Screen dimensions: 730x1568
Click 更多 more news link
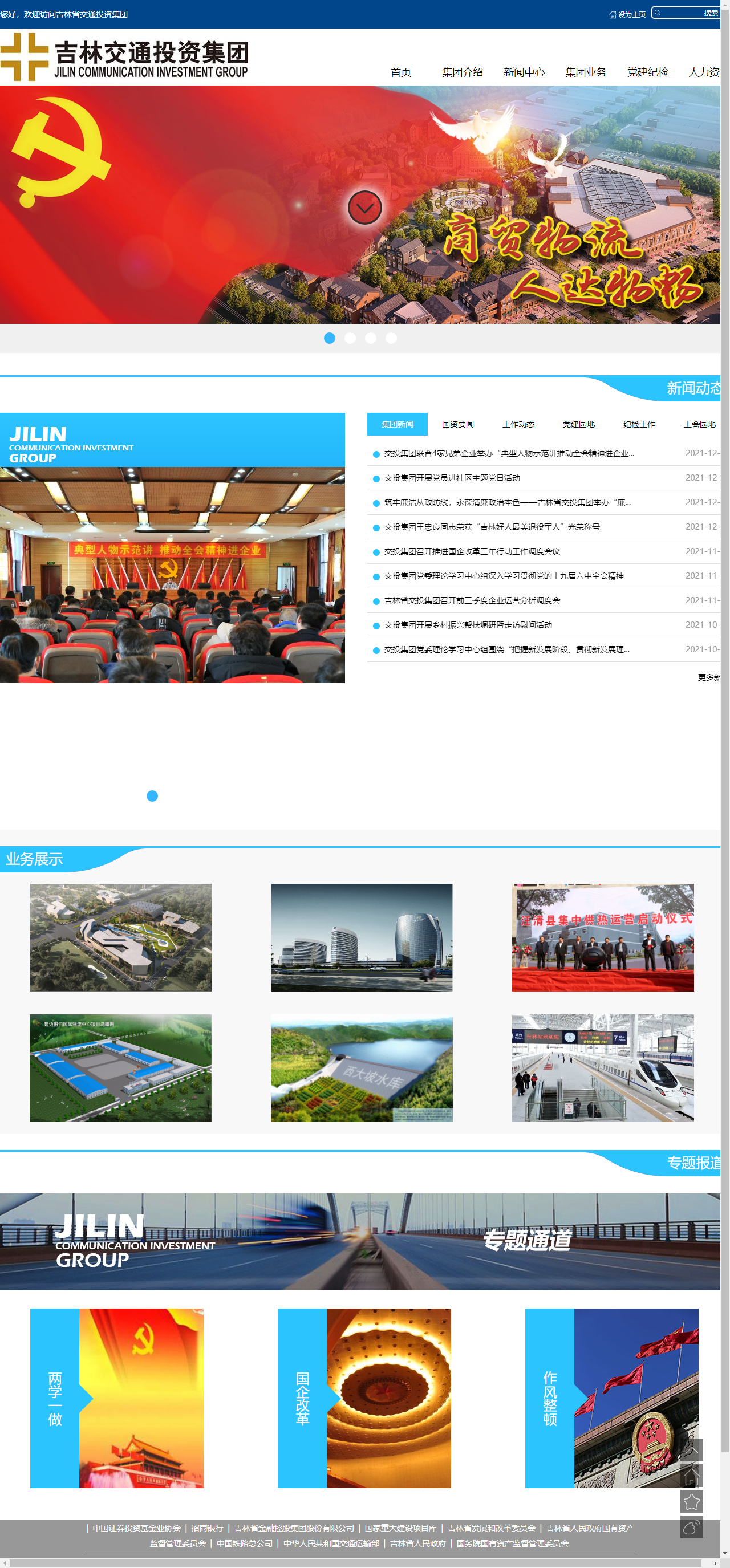[x=709, y=677]
